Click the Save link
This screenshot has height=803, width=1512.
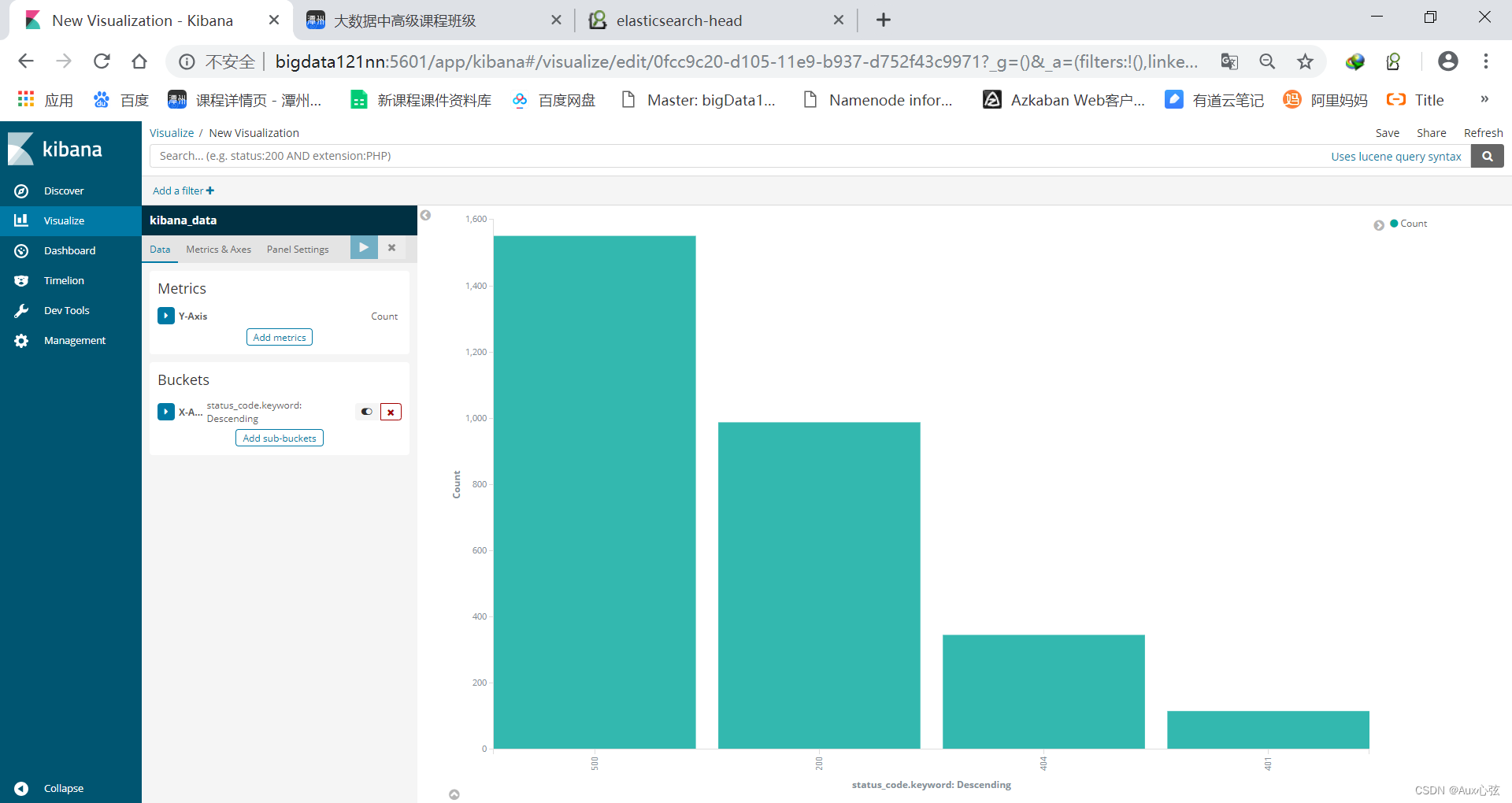pos(1388,132)
